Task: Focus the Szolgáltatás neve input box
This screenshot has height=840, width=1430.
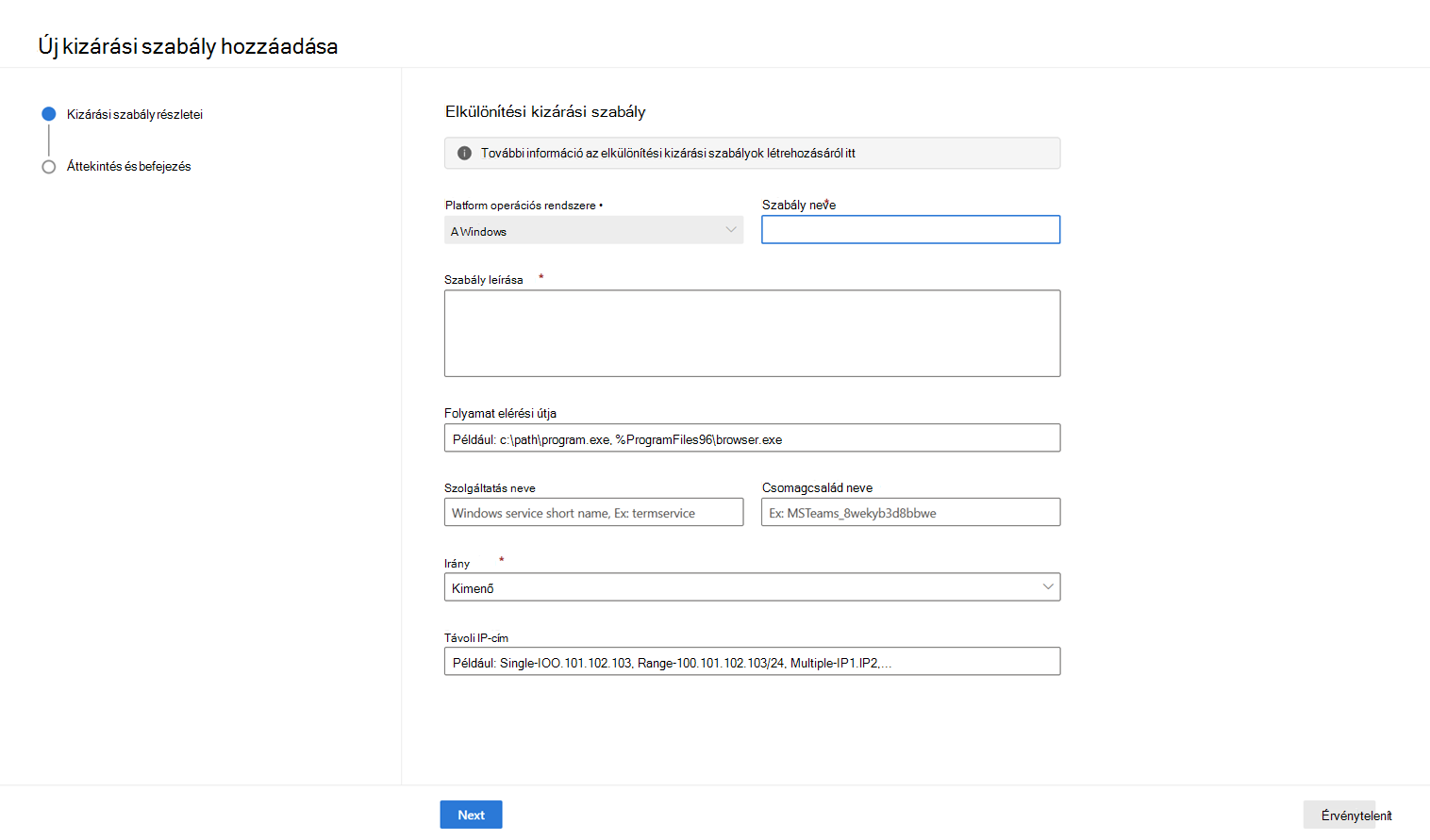Action: click(x=593, y=513)
